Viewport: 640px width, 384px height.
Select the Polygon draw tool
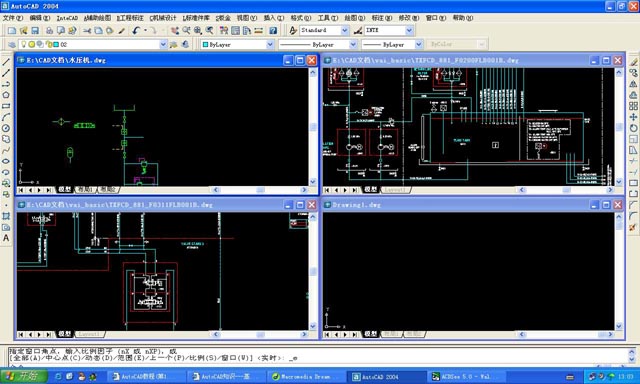[6, 95]
